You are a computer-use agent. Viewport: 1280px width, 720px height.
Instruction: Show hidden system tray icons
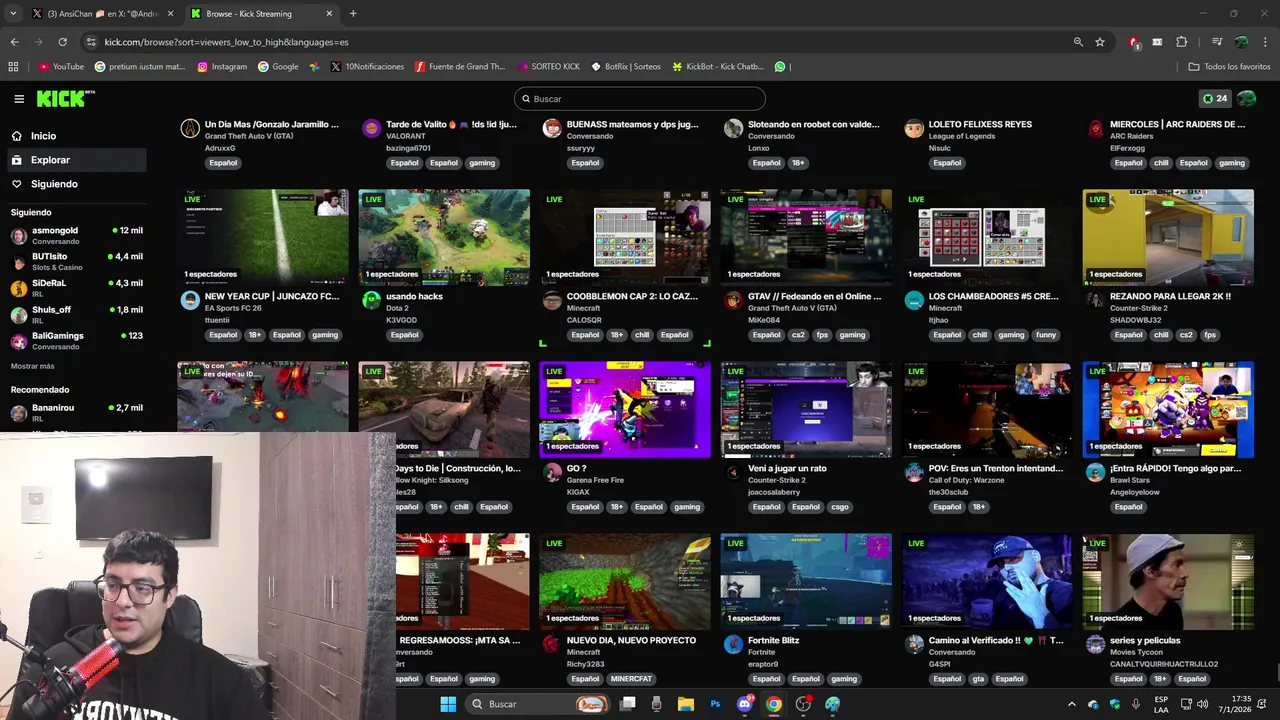click(x=1071, y=704)
